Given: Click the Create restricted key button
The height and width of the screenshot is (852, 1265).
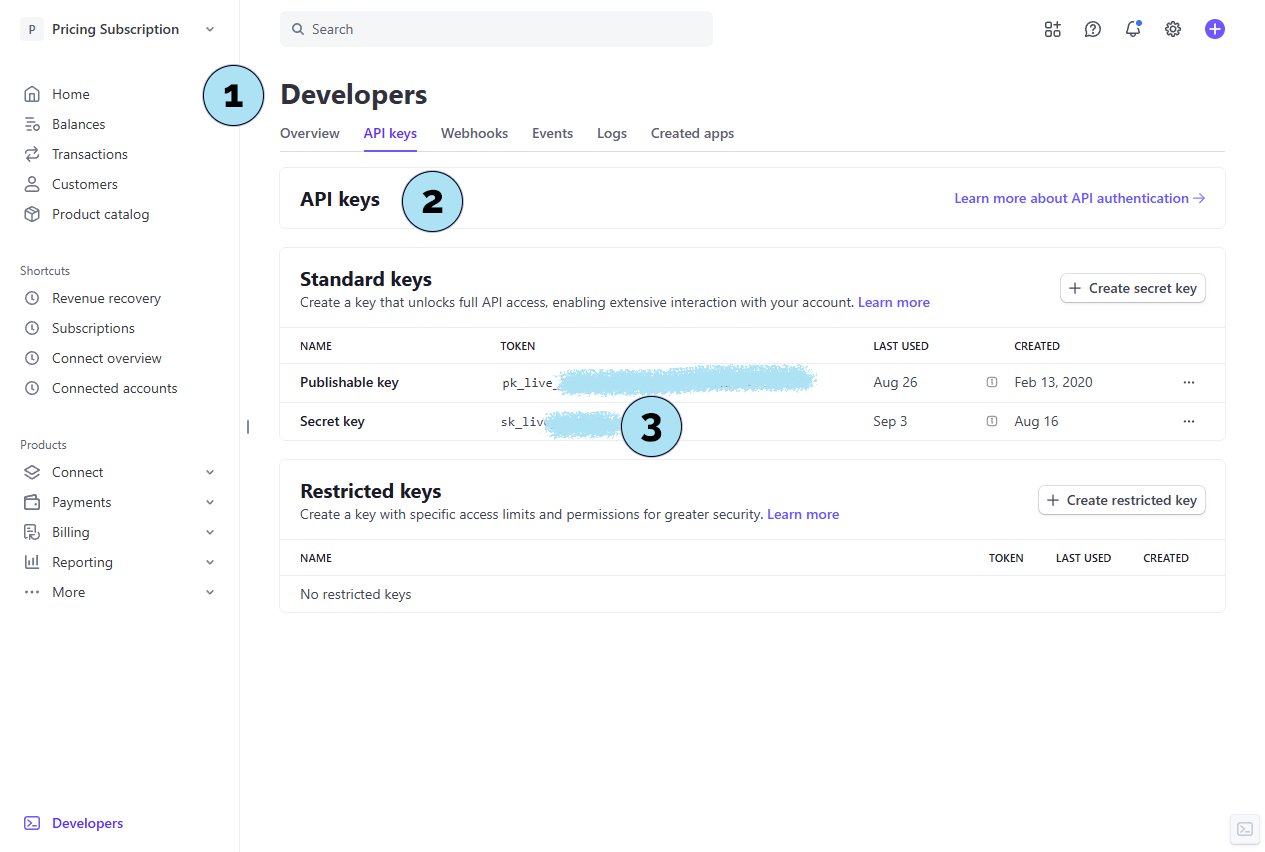Looking at the screenshot, I should click(1121, 500).
